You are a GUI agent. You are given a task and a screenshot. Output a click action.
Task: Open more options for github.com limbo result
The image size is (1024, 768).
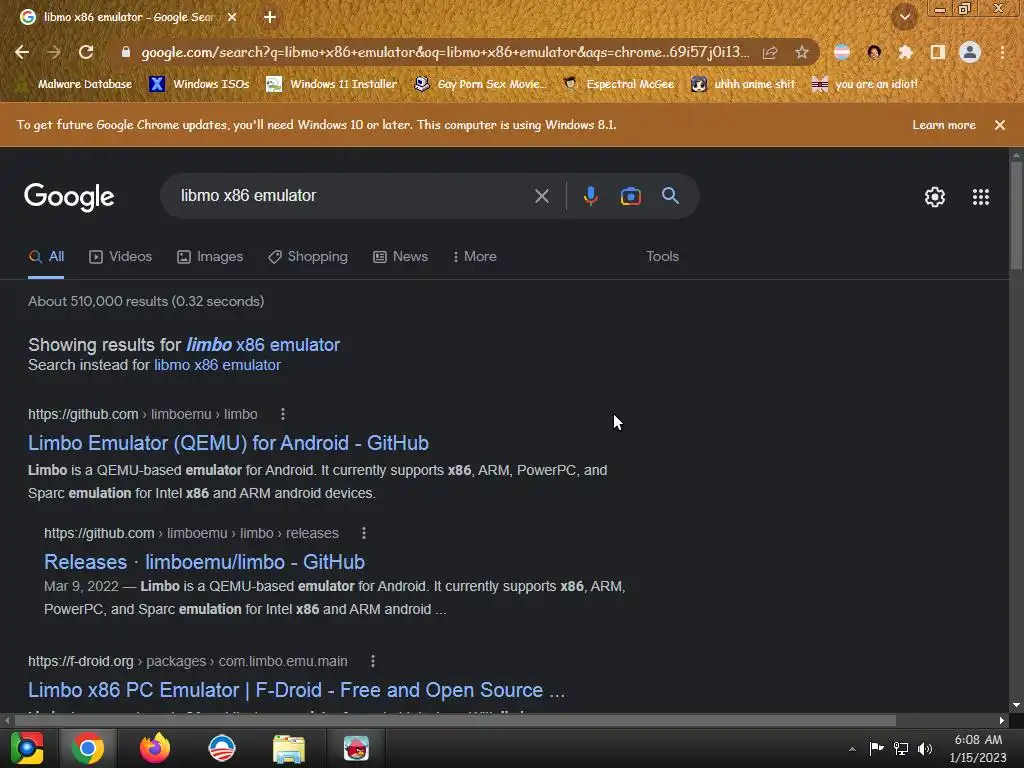click(x=283, y=414)
